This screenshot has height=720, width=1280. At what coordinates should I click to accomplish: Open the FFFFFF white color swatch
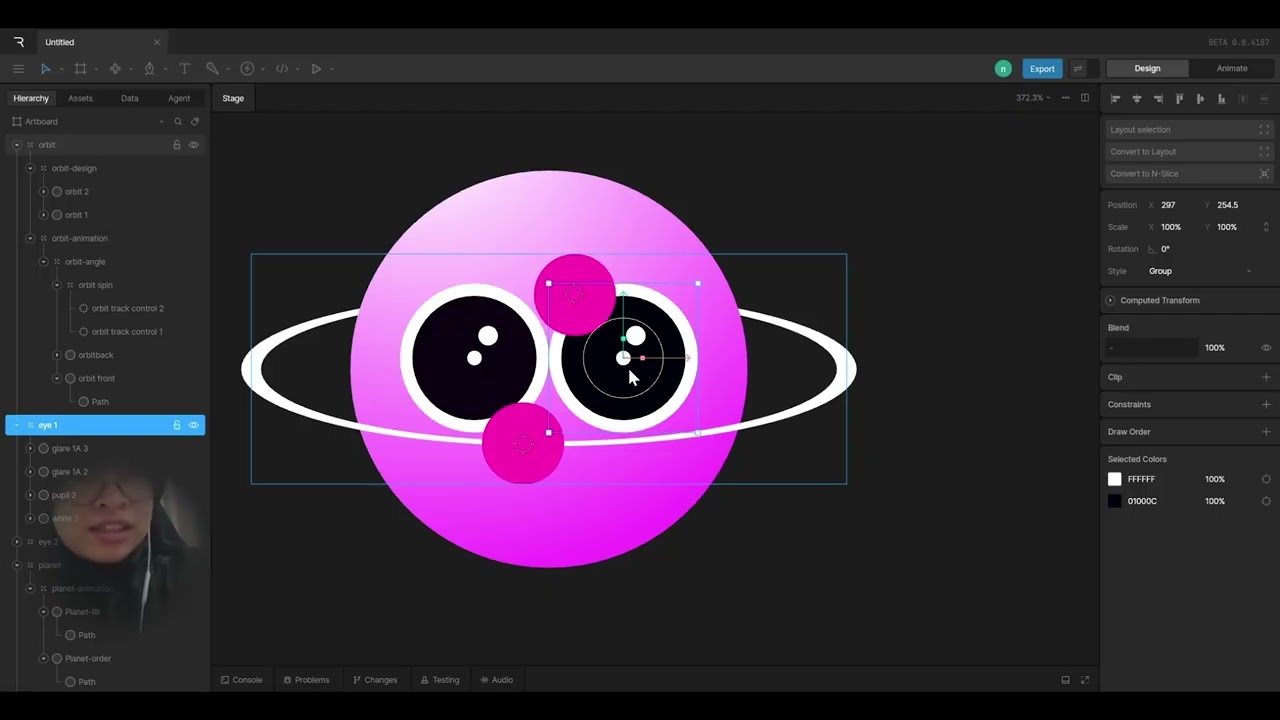tap(1115, 479)
